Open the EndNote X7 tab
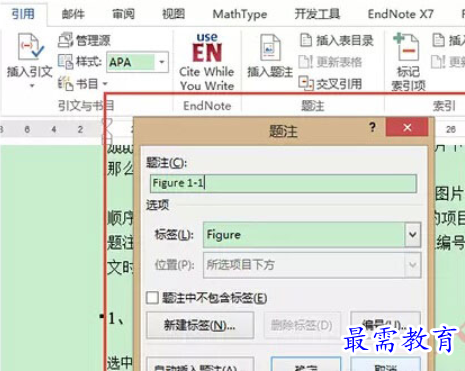This screenshot has height=371, width=465. click(400, 14)
